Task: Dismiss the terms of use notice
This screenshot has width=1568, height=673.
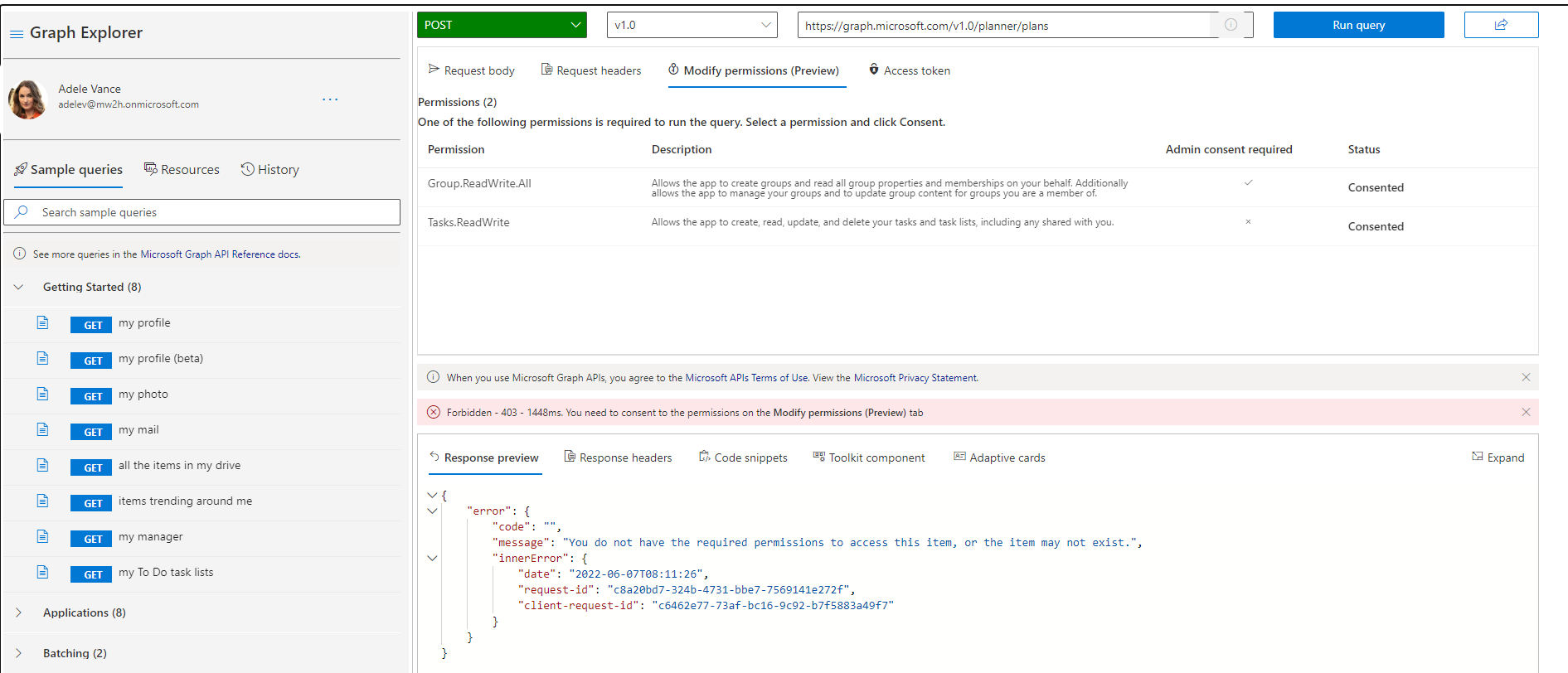Action: [1526, 377]
